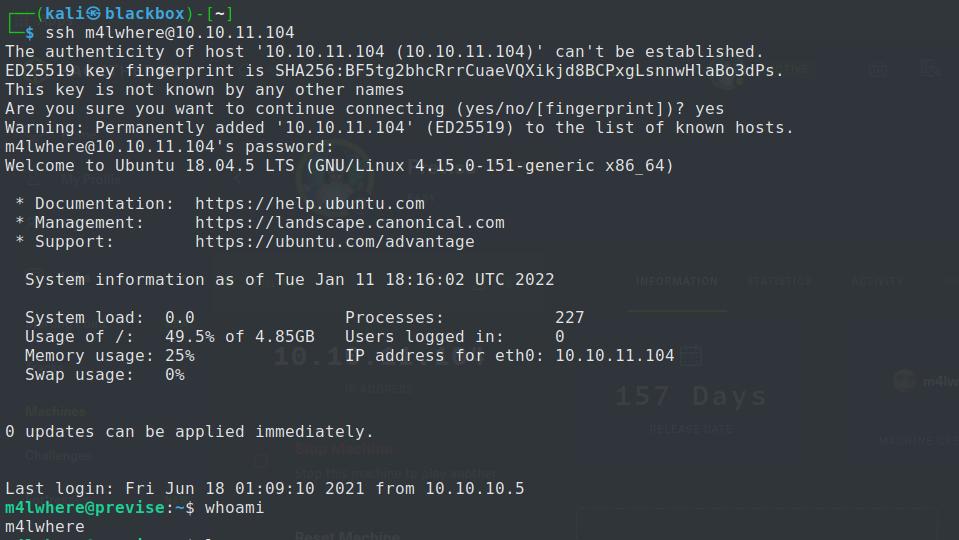The height and width of the screenshot is (540, 959).
Task: Click the m4lwhere creator avatar
Action: [x=904, y=381]
